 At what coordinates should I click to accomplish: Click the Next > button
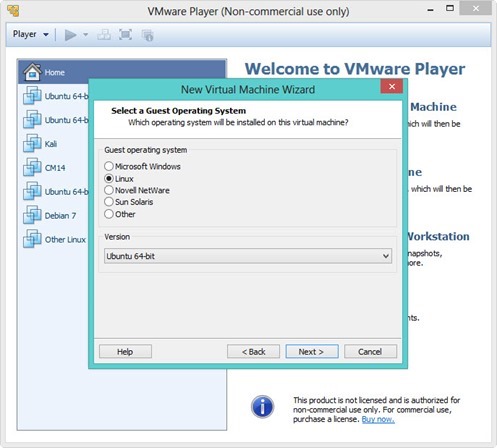coord(312,352)
